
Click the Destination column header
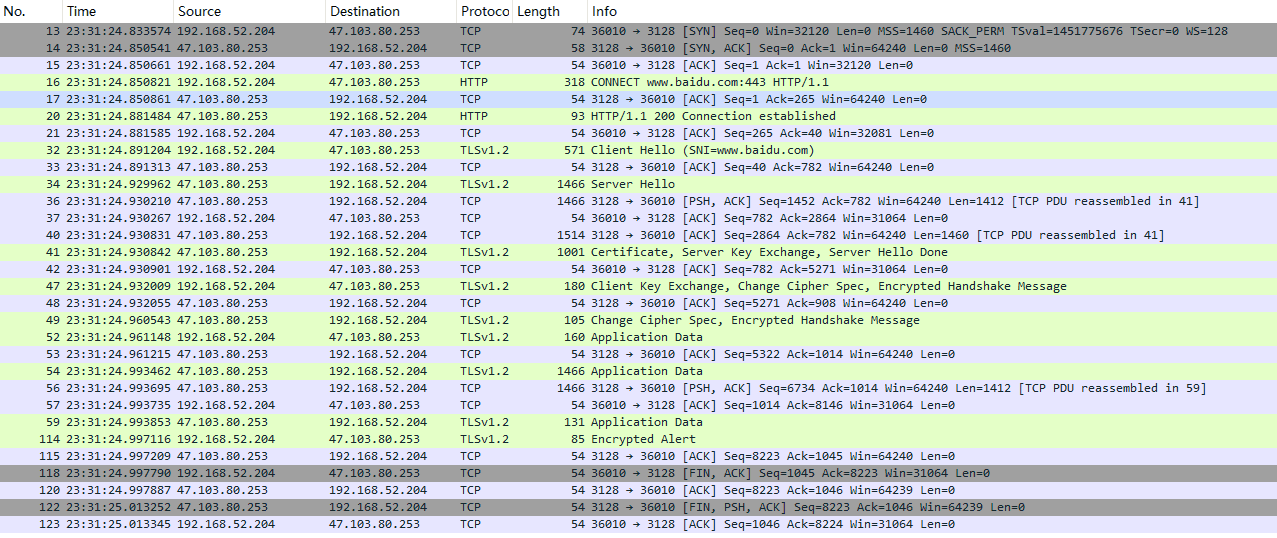390,11
